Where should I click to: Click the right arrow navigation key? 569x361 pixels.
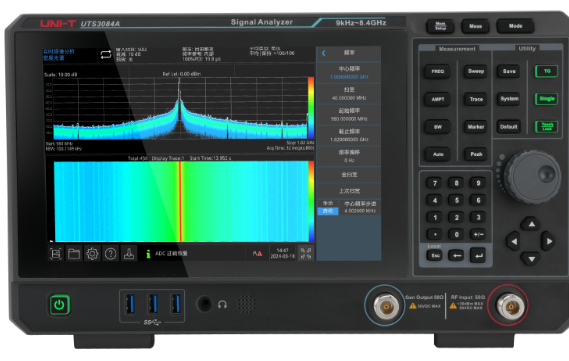pos(548,241)
